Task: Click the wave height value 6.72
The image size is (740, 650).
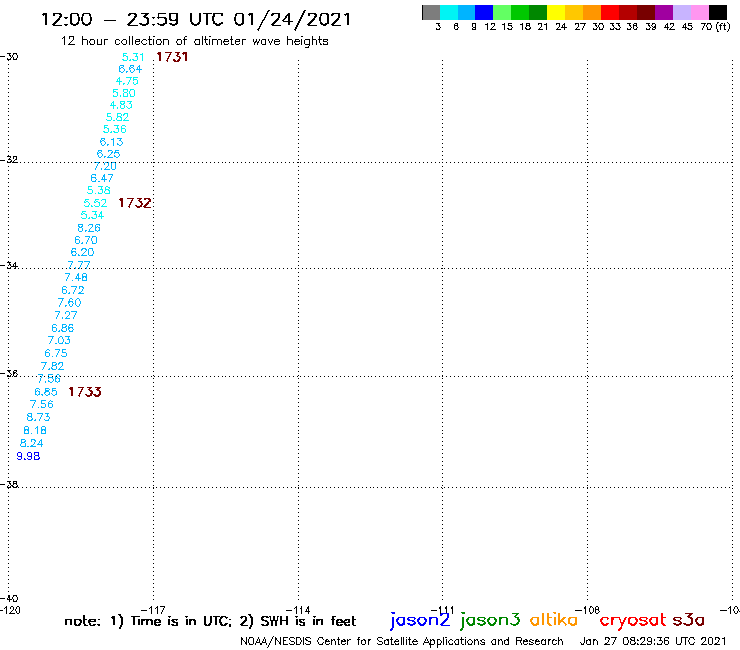Action: point(73,290)
